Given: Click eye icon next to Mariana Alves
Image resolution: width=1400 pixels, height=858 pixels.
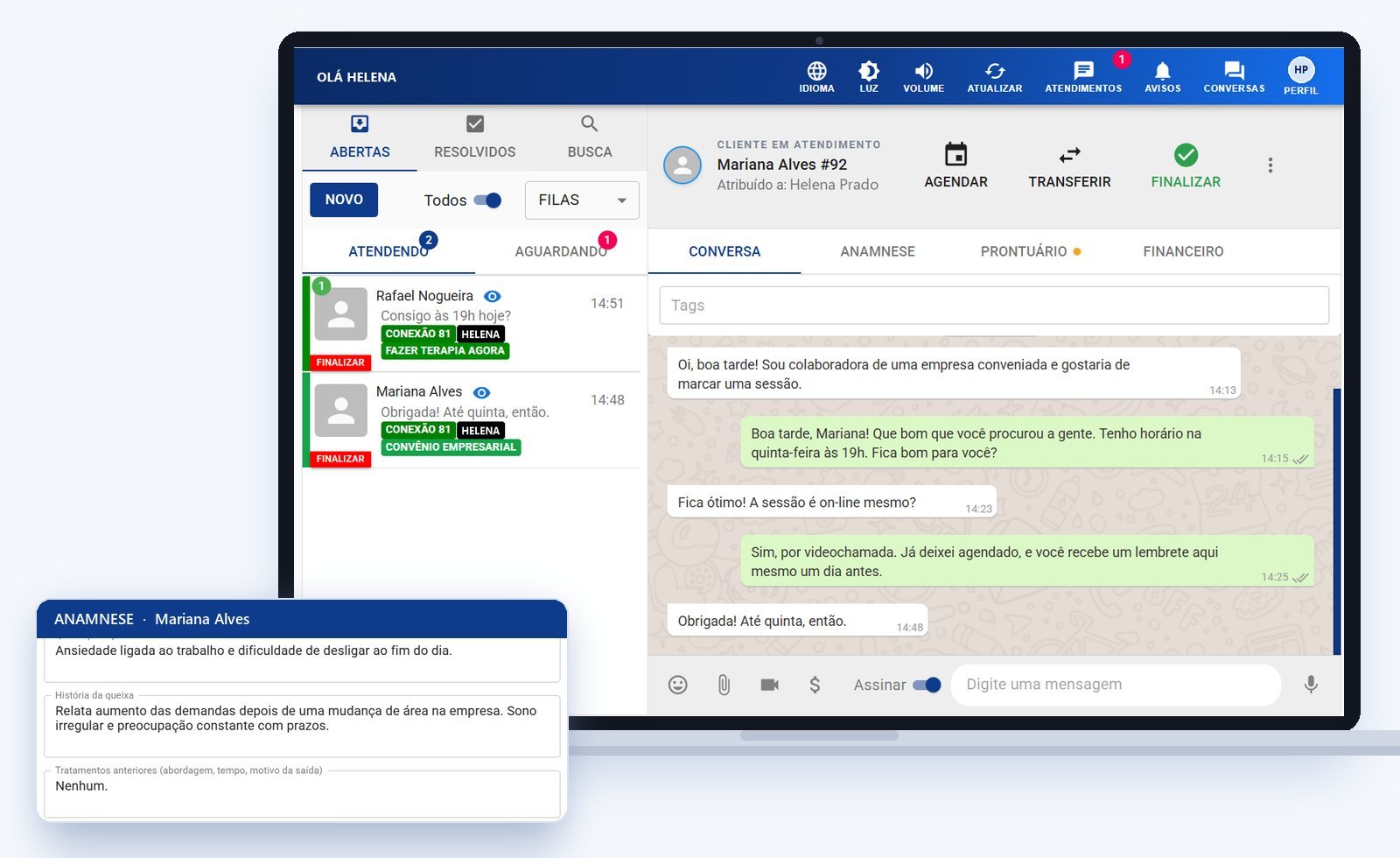Looking at the screenshot, I should click(x=482, y=393).
